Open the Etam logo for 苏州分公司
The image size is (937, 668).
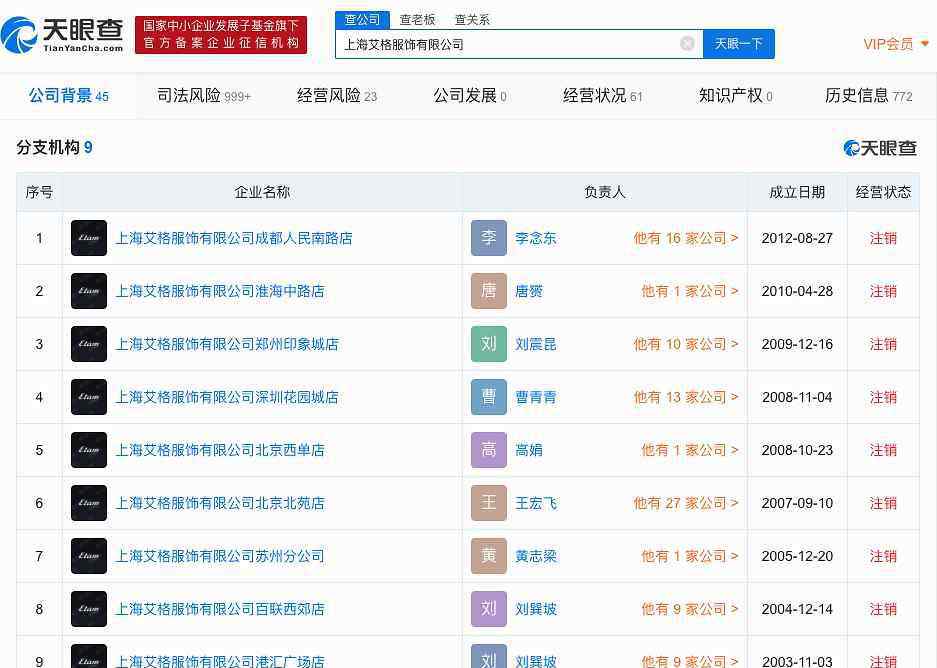(88, 556)
